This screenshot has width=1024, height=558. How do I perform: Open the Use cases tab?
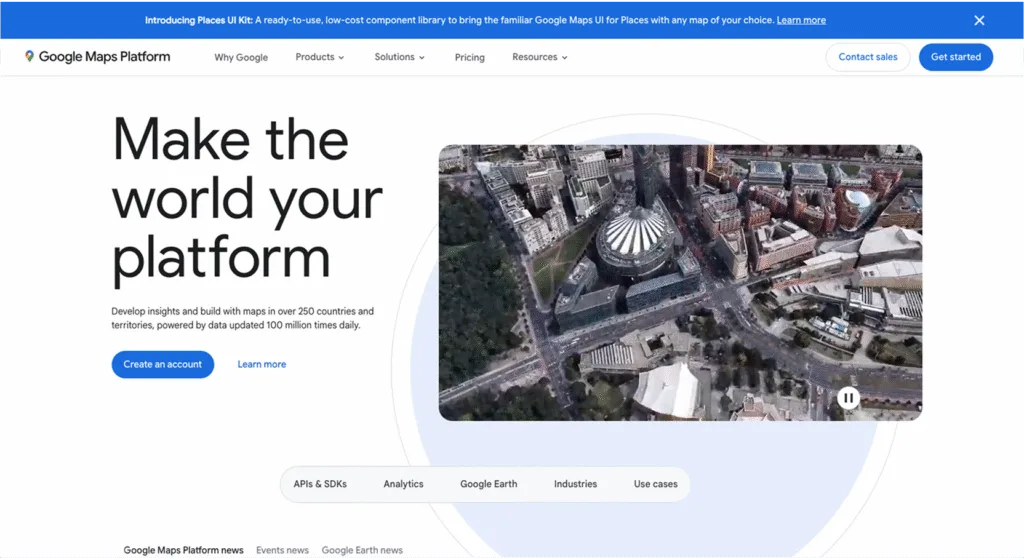point(655,484)
